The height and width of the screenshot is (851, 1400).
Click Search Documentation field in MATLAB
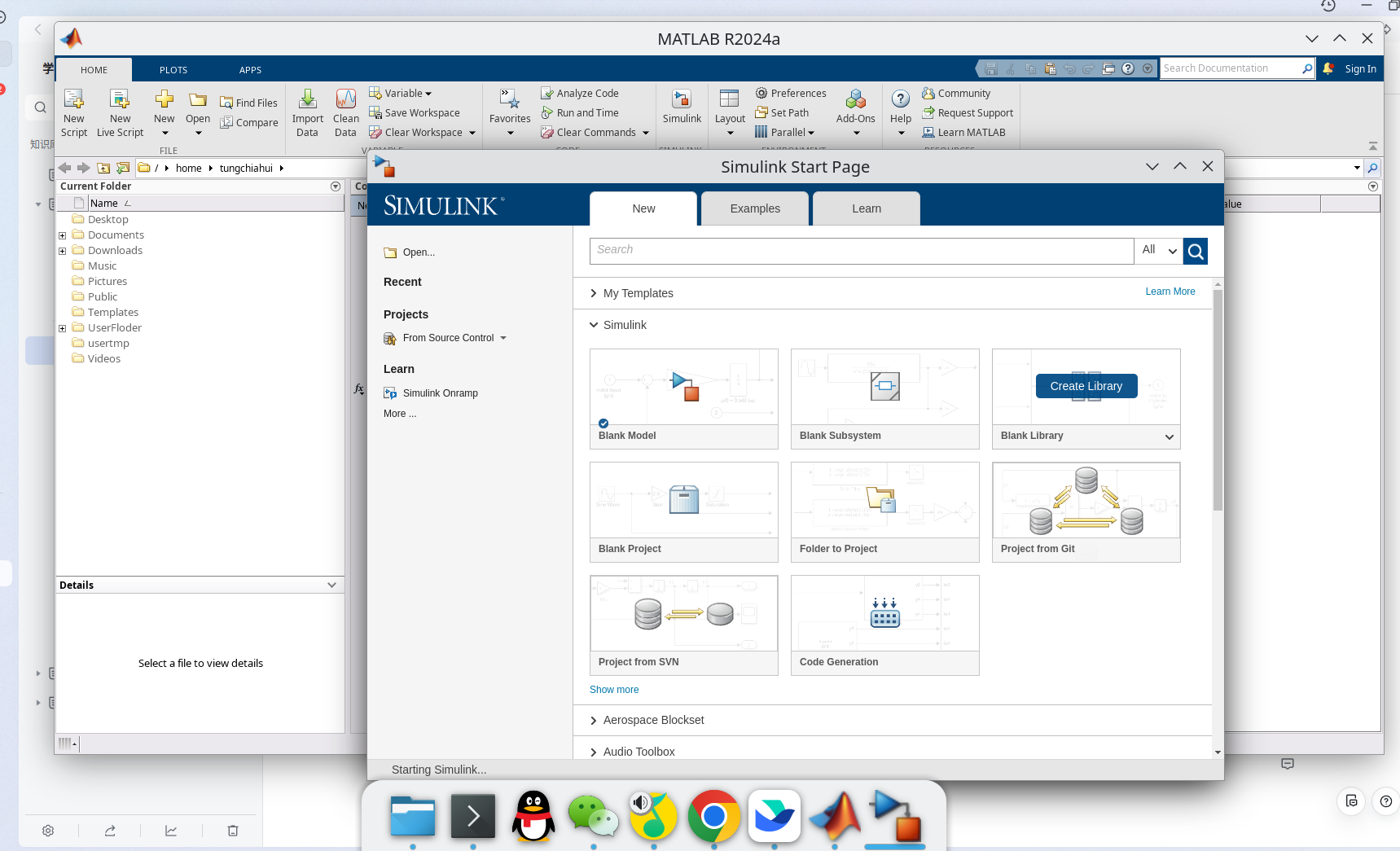[x=1230, y=68]
